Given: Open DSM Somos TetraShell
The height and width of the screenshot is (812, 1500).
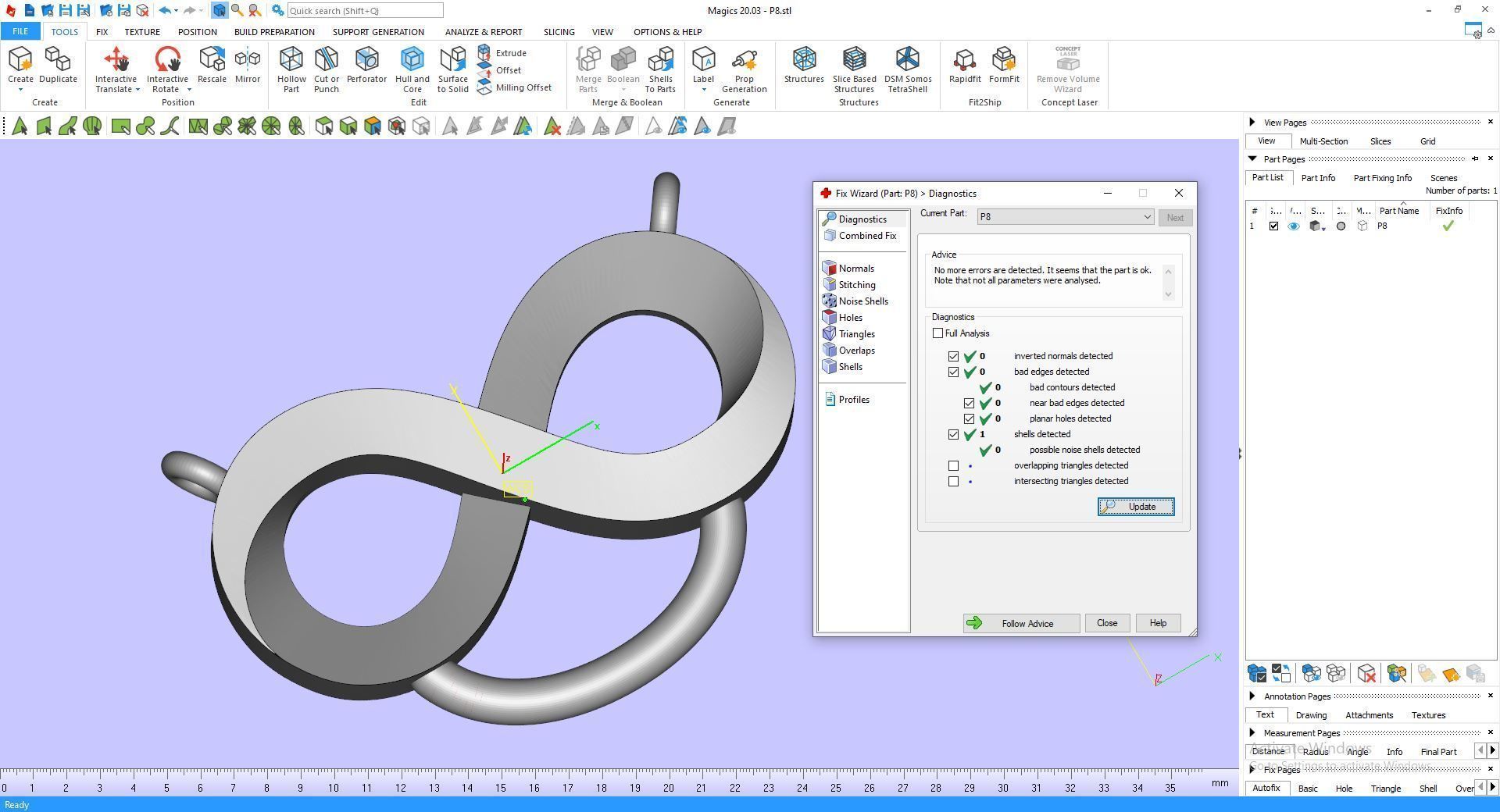Looking at the screenshot, I should click(x=908, y=69).
